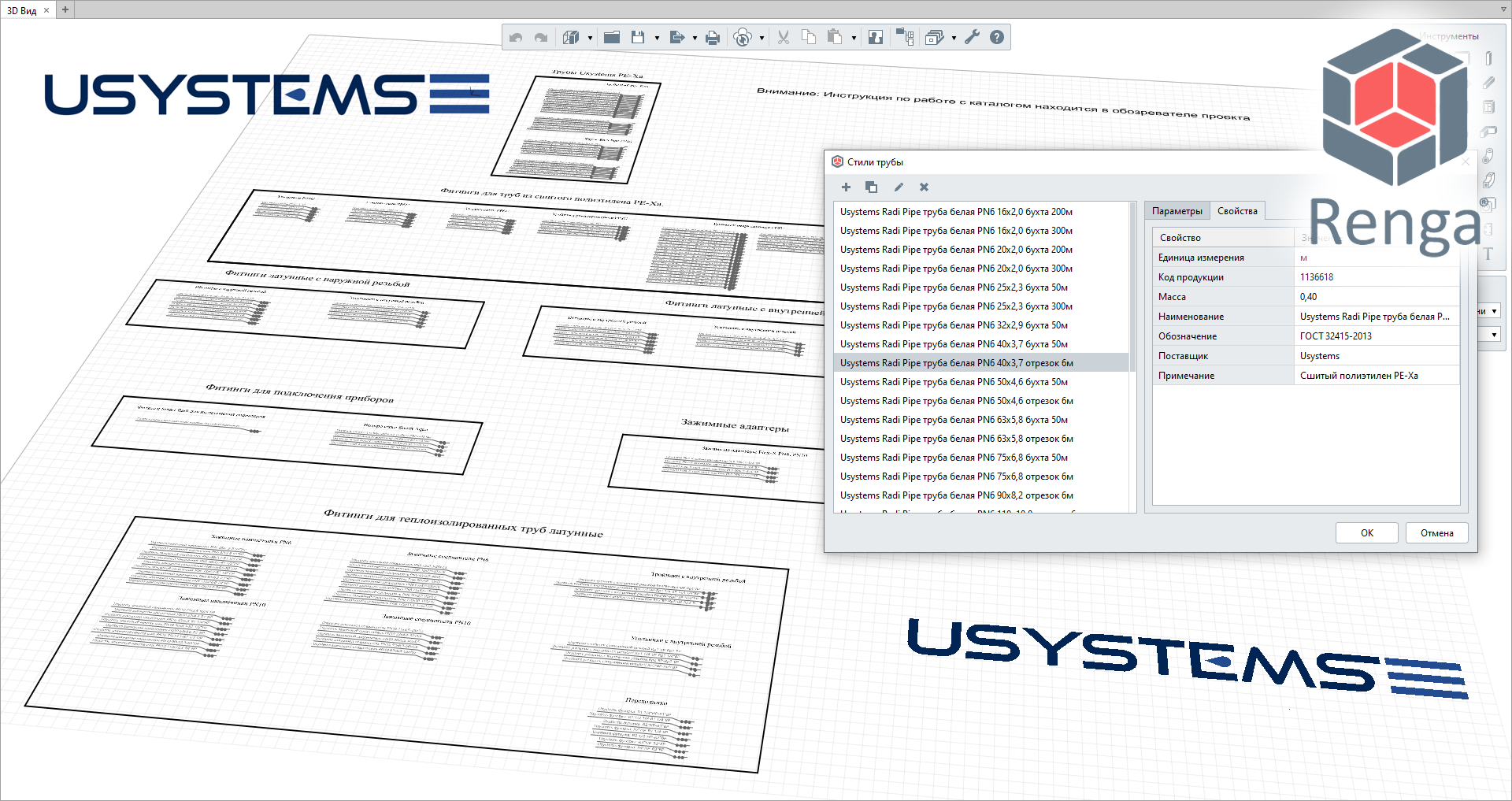
Task: Select style PN6 50x4,6 отрезок 6м
Action: pos(981,401)
